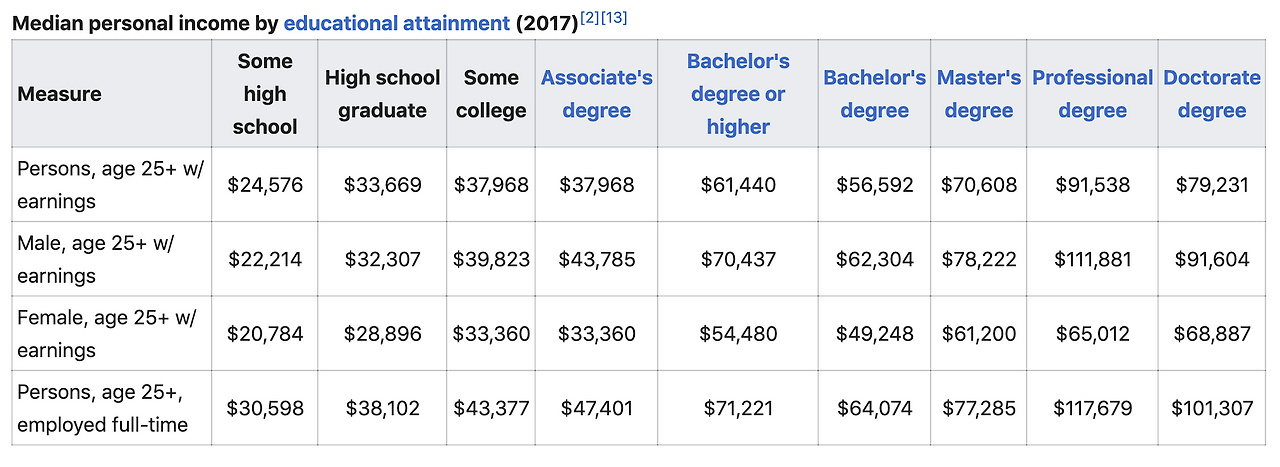
Task: Click the Some college column header
Action: click(x=491, y=94)
